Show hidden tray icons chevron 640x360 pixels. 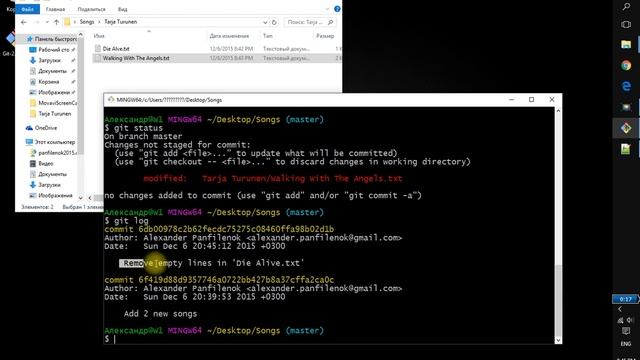(620, 309)
